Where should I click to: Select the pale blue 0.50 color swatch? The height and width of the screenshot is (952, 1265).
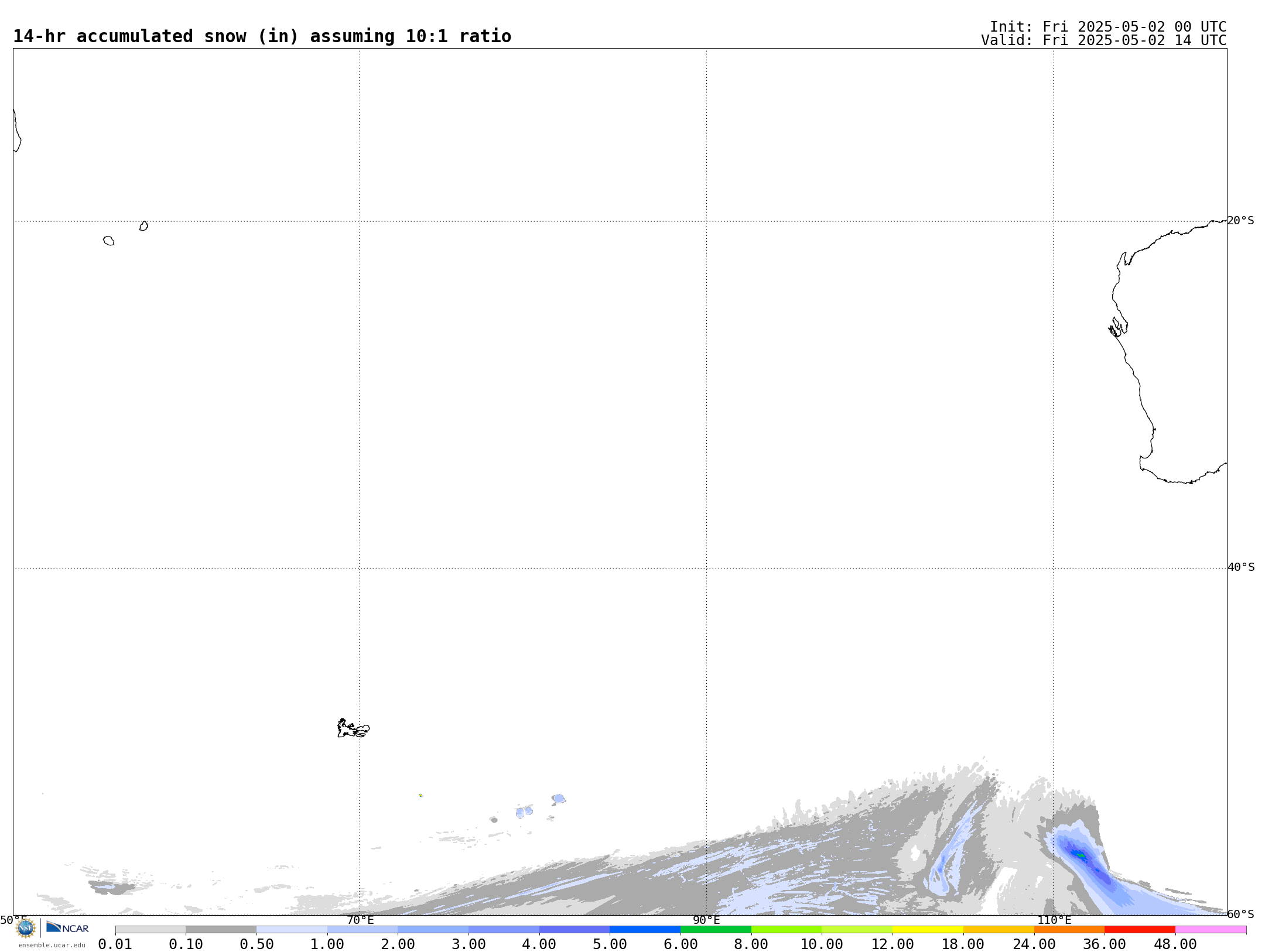coord(292,930)
